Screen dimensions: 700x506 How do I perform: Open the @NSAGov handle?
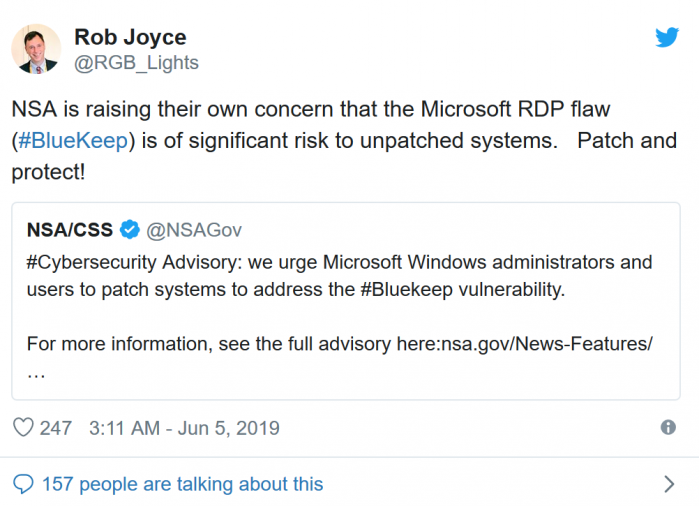click(x=194, y=230)
